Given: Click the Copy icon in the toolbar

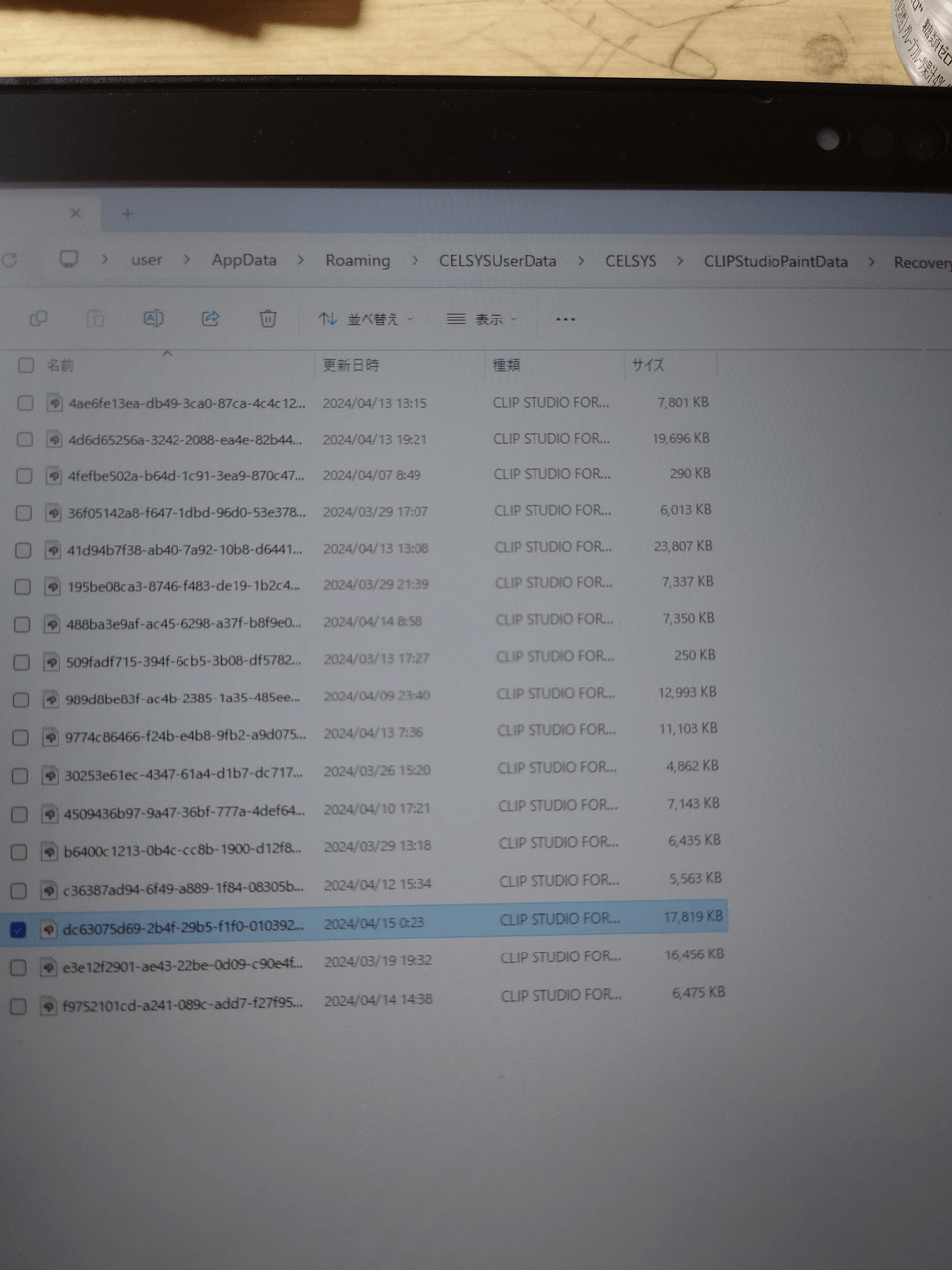Looking at the screenshot, I should pyautogui.click(x=39, y=318).
